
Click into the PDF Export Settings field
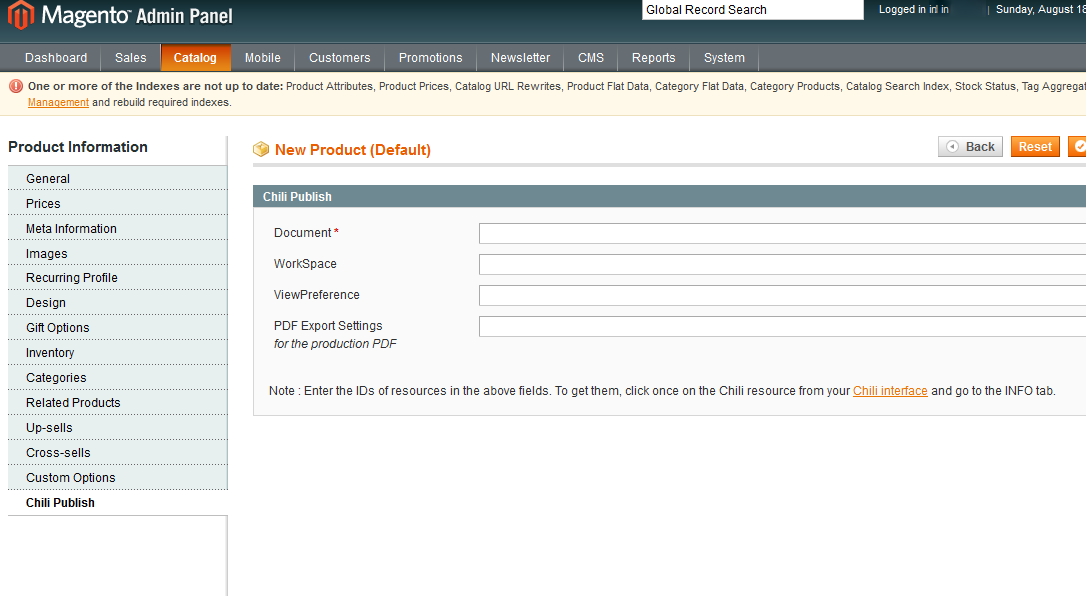point(783,327)
